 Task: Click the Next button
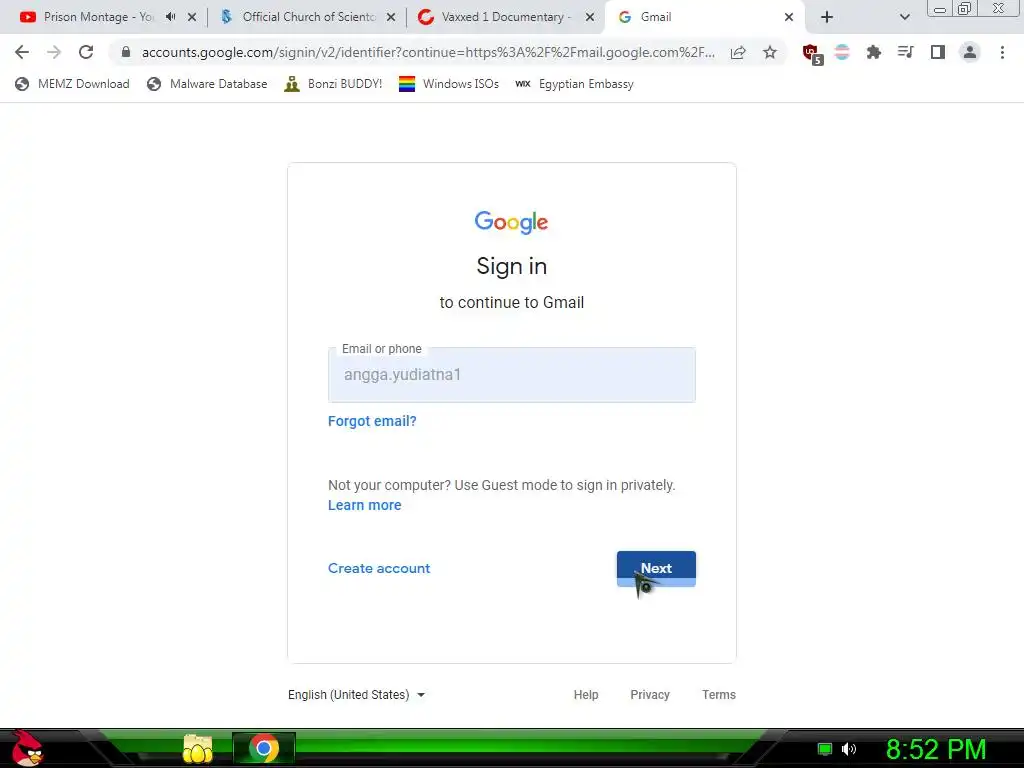tap(656, 569)
